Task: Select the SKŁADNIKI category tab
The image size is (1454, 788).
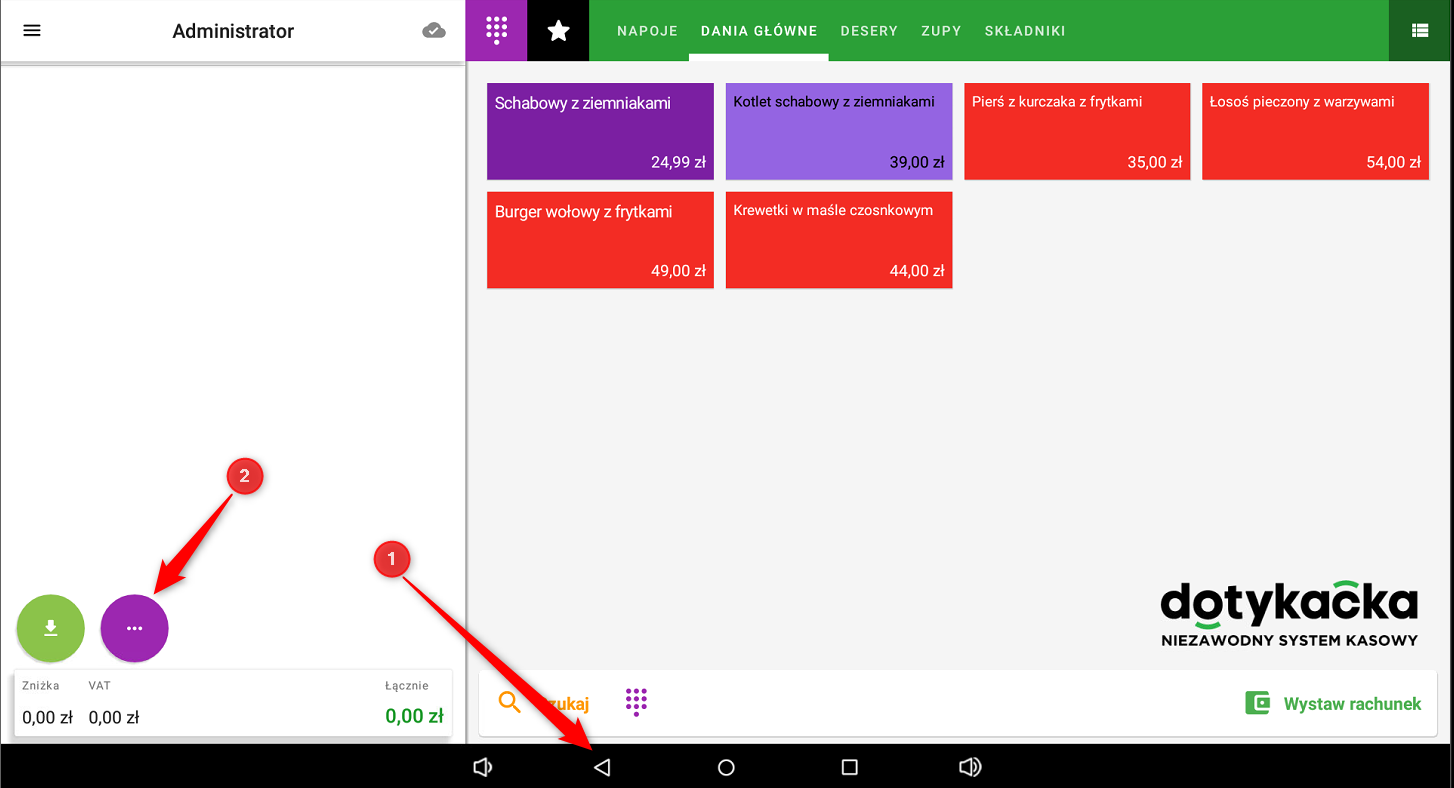Action: coord(1024,31)
